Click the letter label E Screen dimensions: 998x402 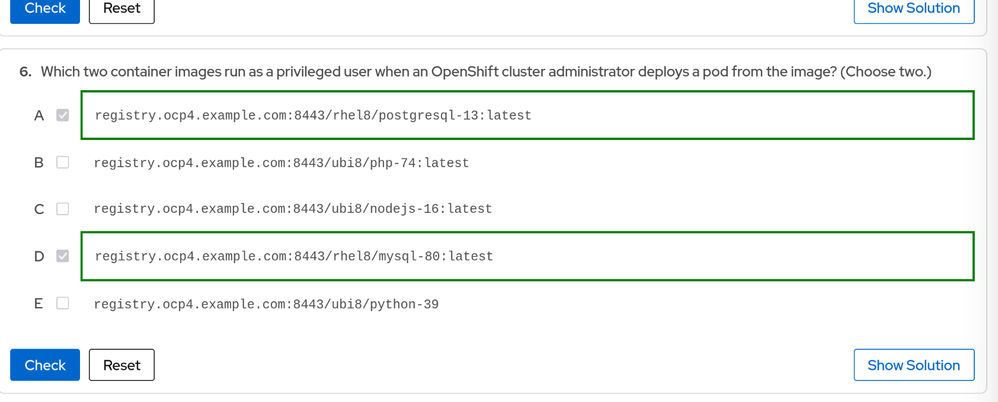coord(39,303)
